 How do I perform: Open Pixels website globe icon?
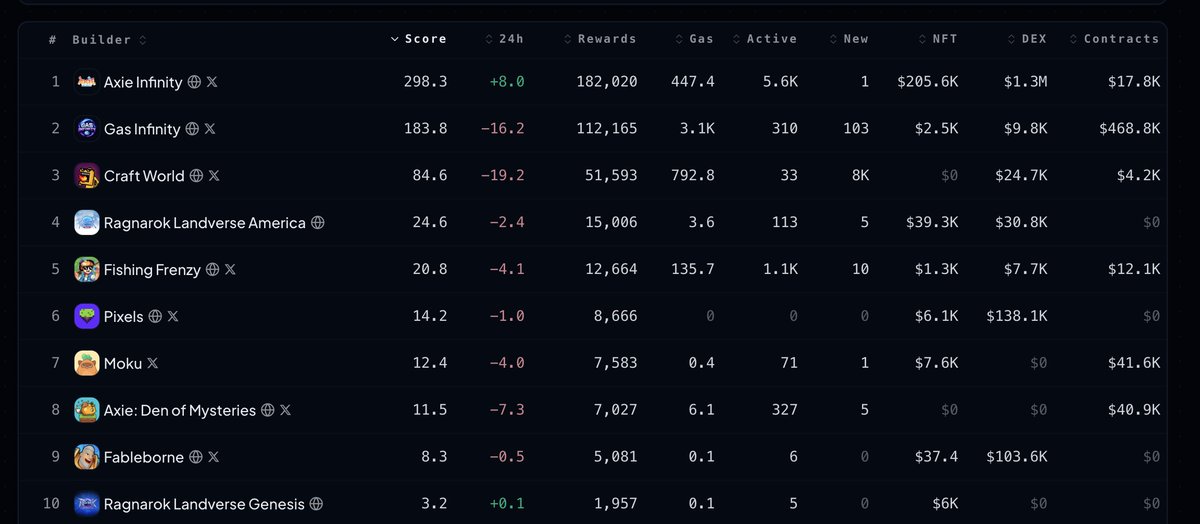pos(155,316)
